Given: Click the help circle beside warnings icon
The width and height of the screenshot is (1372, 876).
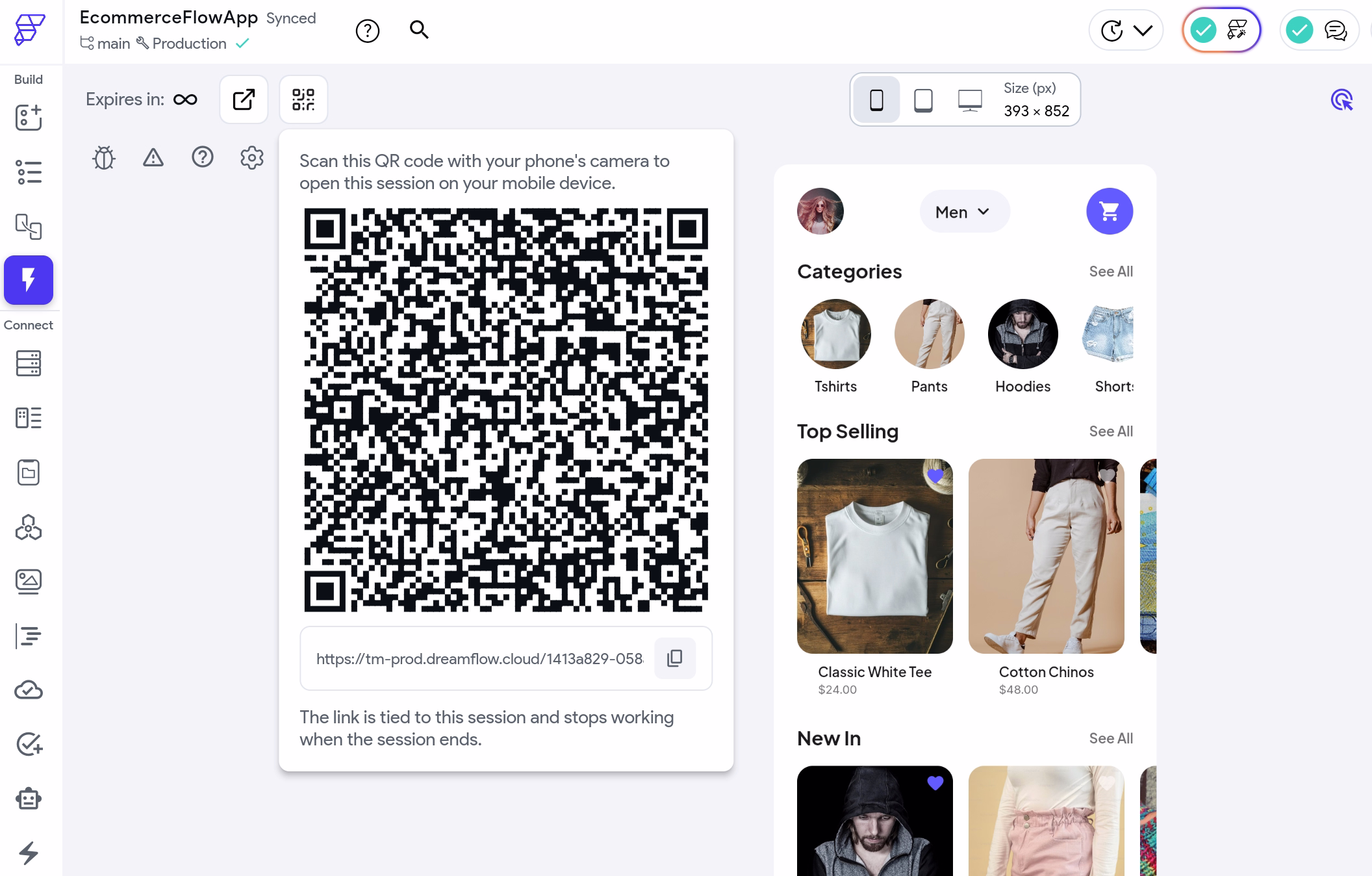Looking at the screenshot, I should click(x=203, y=157).
